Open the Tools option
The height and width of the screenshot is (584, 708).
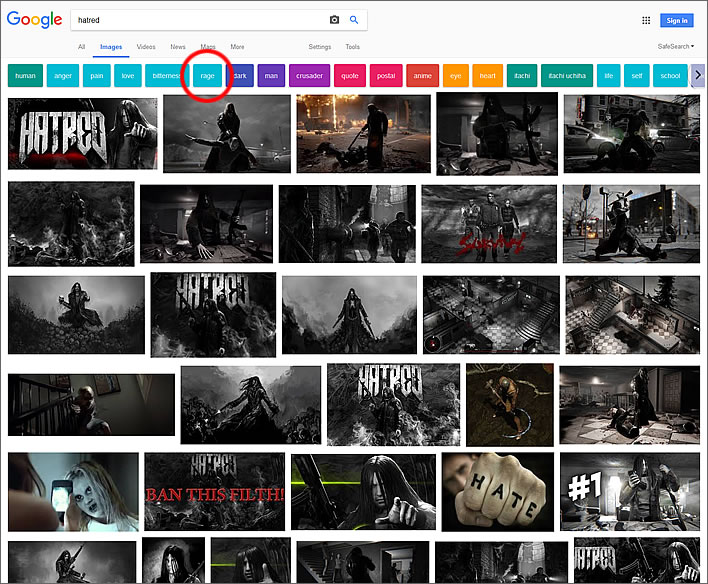coord(353,47)
